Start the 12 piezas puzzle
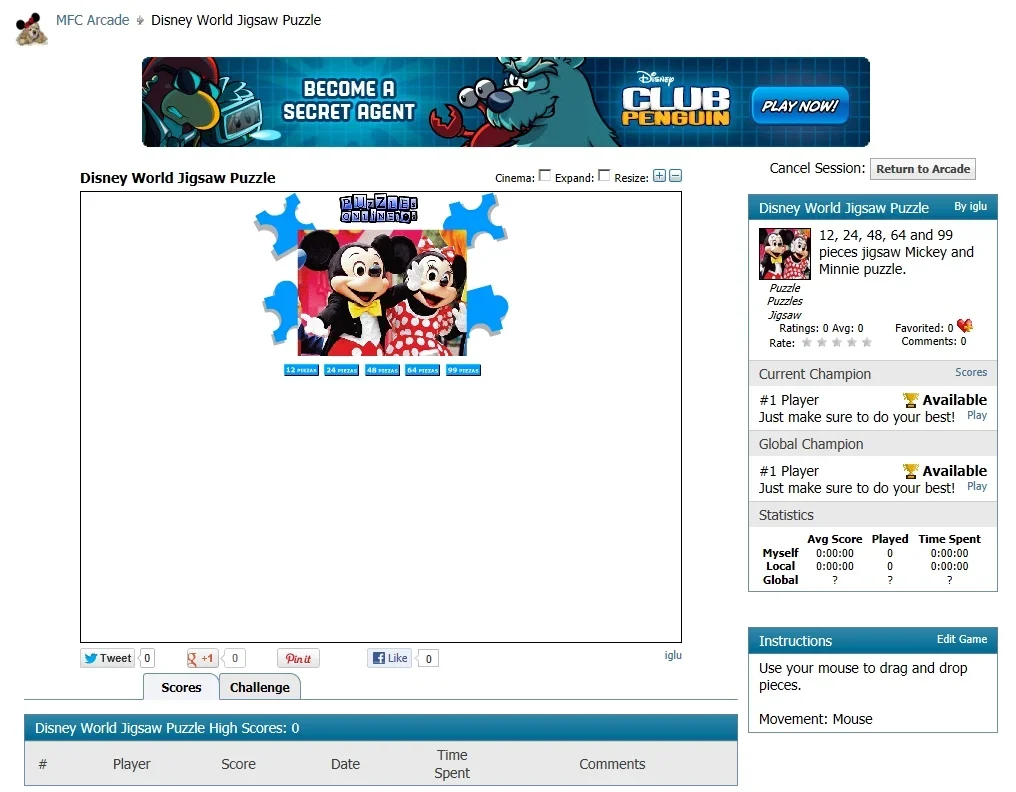This screenshot has height=792, width=1016. coord(301,370)
